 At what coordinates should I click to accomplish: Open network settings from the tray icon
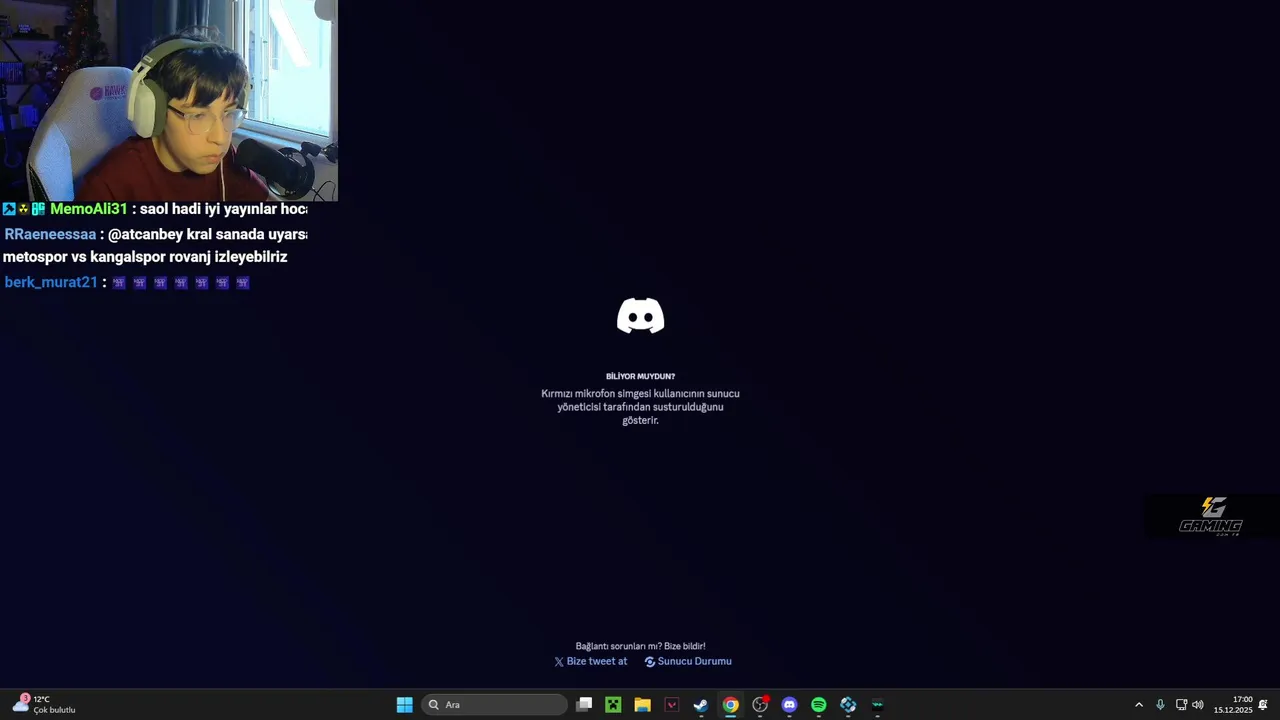tap(1181, 705)
